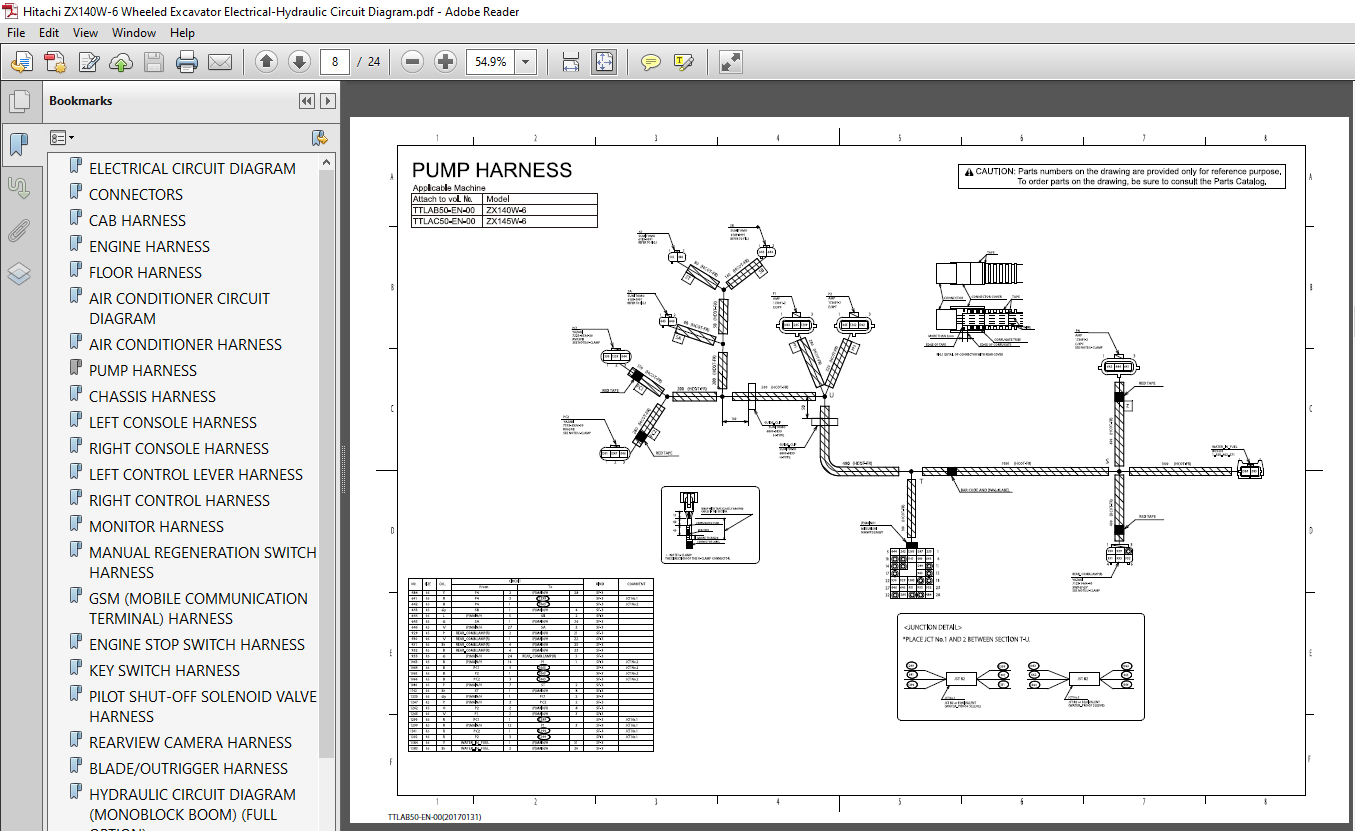
Task: Open the Attachments paperclip panel
Action: [x=19, y=231]
